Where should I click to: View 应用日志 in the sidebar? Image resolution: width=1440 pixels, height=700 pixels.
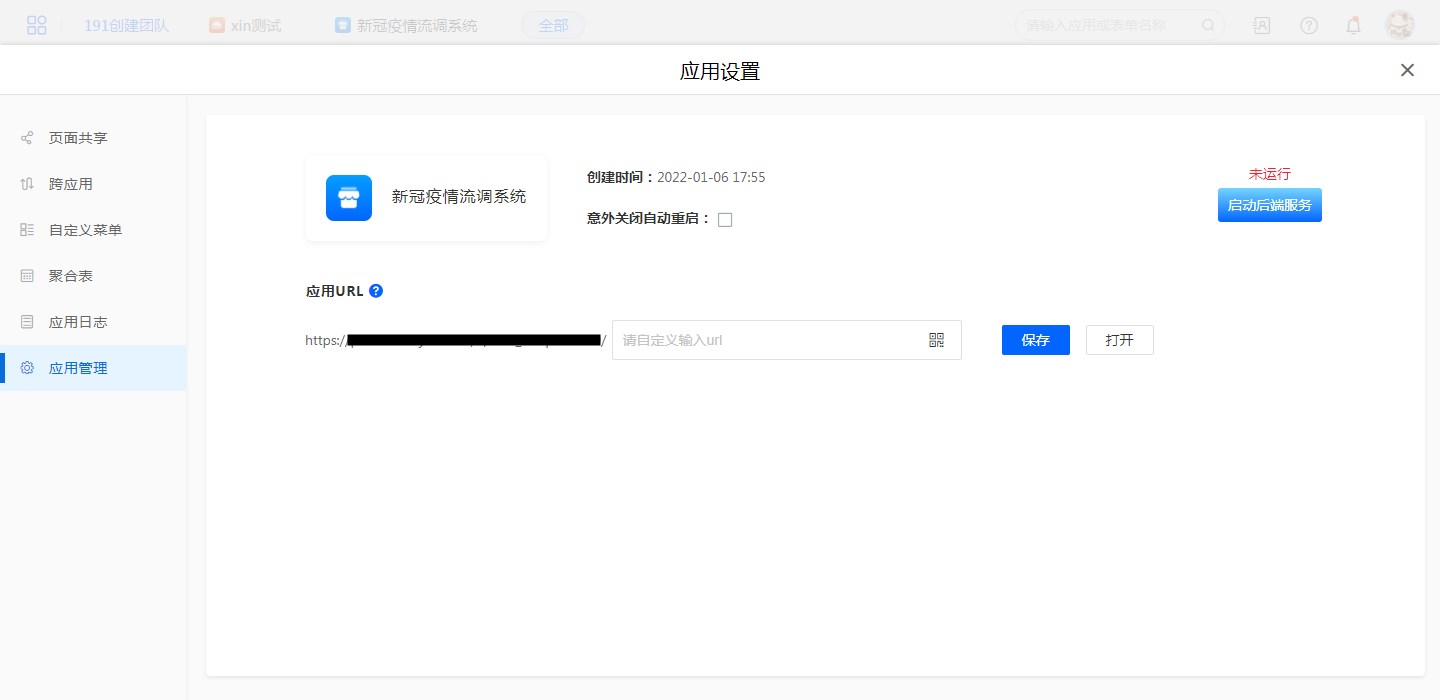pos(78,322)
